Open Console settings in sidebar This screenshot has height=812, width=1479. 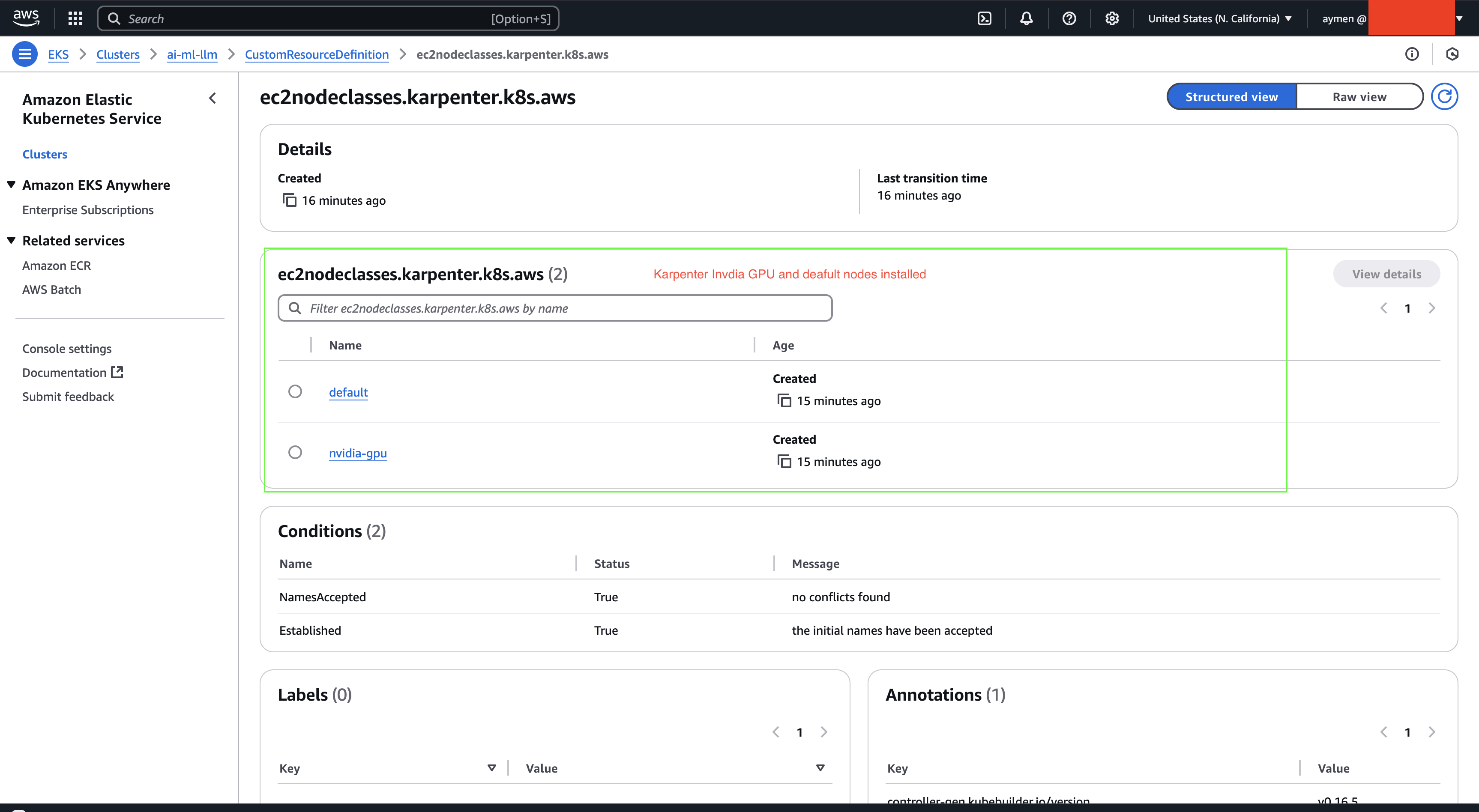[66, 348]
